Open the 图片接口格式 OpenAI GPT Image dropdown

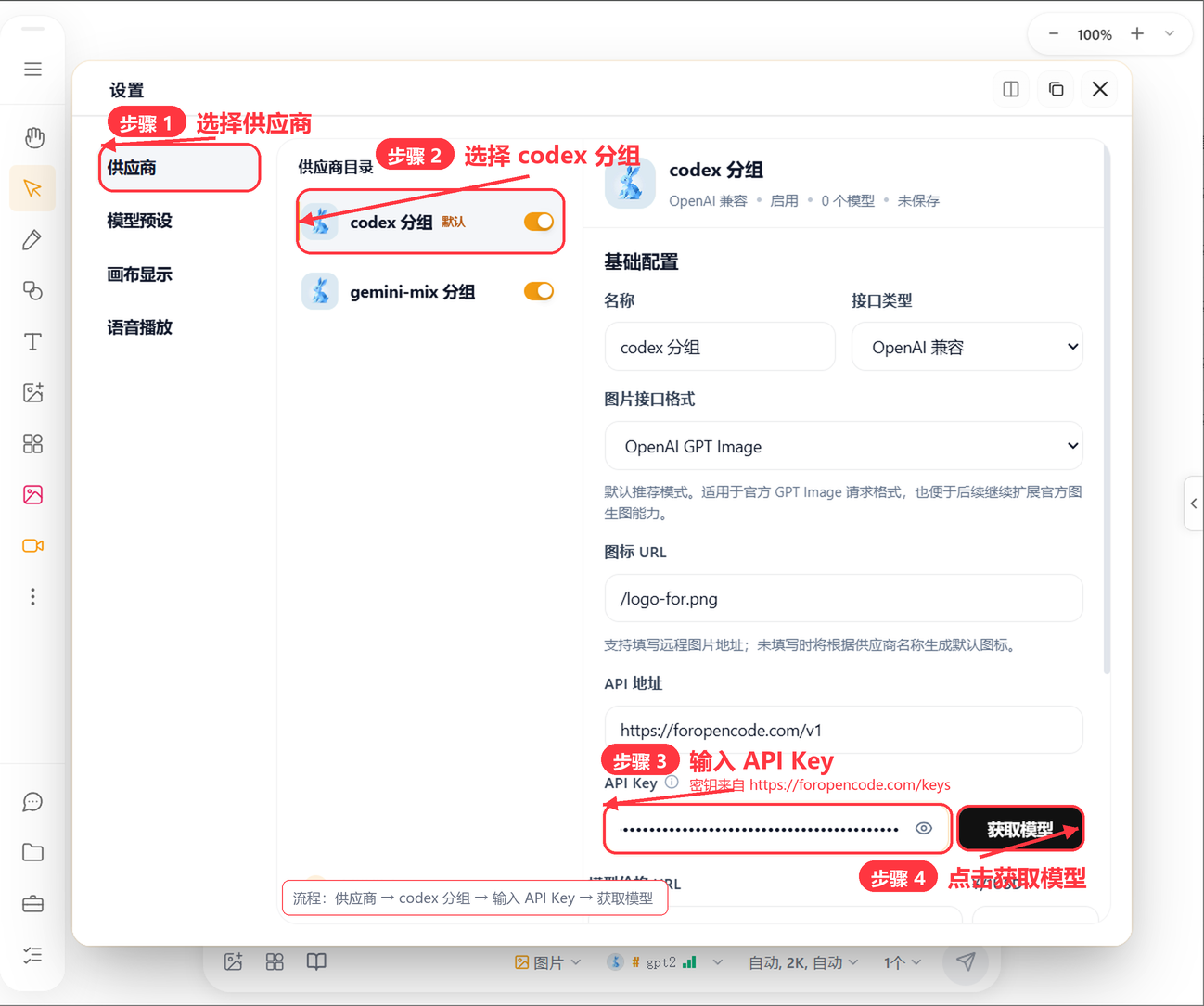click(x=843, y=446)
